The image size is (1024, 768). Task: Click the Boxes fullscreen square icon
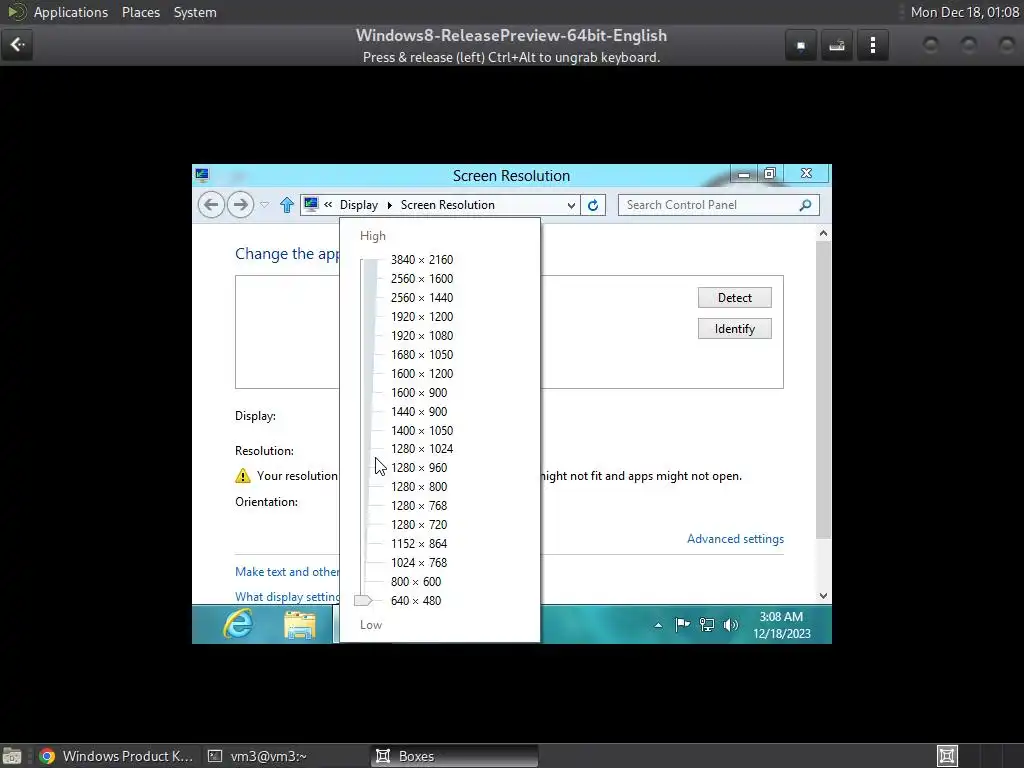[x=801, y=45]
